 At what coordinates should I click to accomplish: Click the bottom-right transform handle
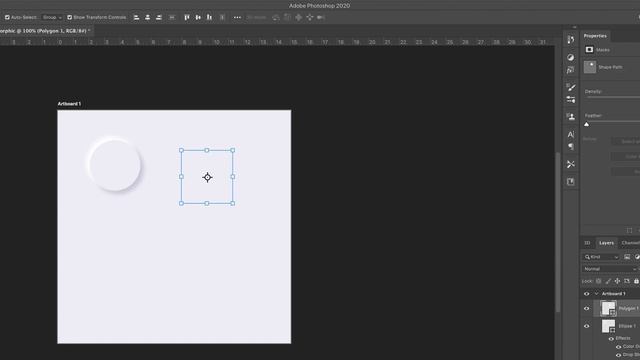click(x=233, y=203)
